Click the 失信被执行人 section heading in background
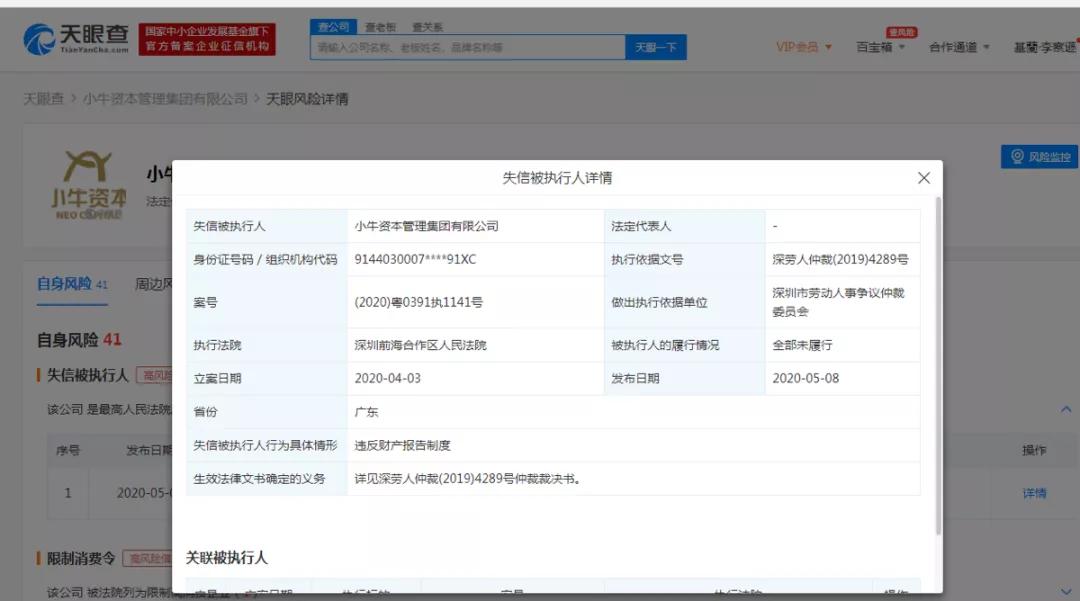The width and height of the screenshot is (1080, 601). pyautogui.click(x=87, y=375)
